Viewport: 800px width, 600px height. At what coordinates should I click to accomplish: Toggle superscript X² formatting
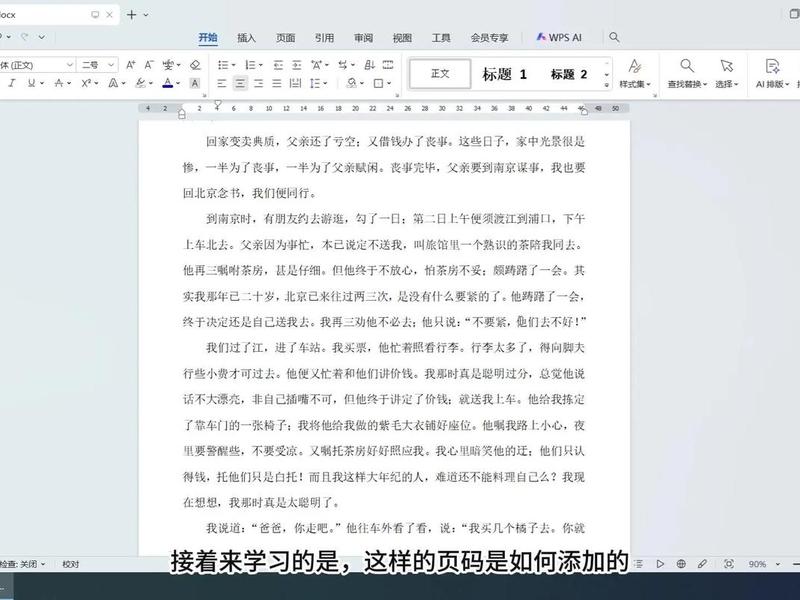[86, 83]
